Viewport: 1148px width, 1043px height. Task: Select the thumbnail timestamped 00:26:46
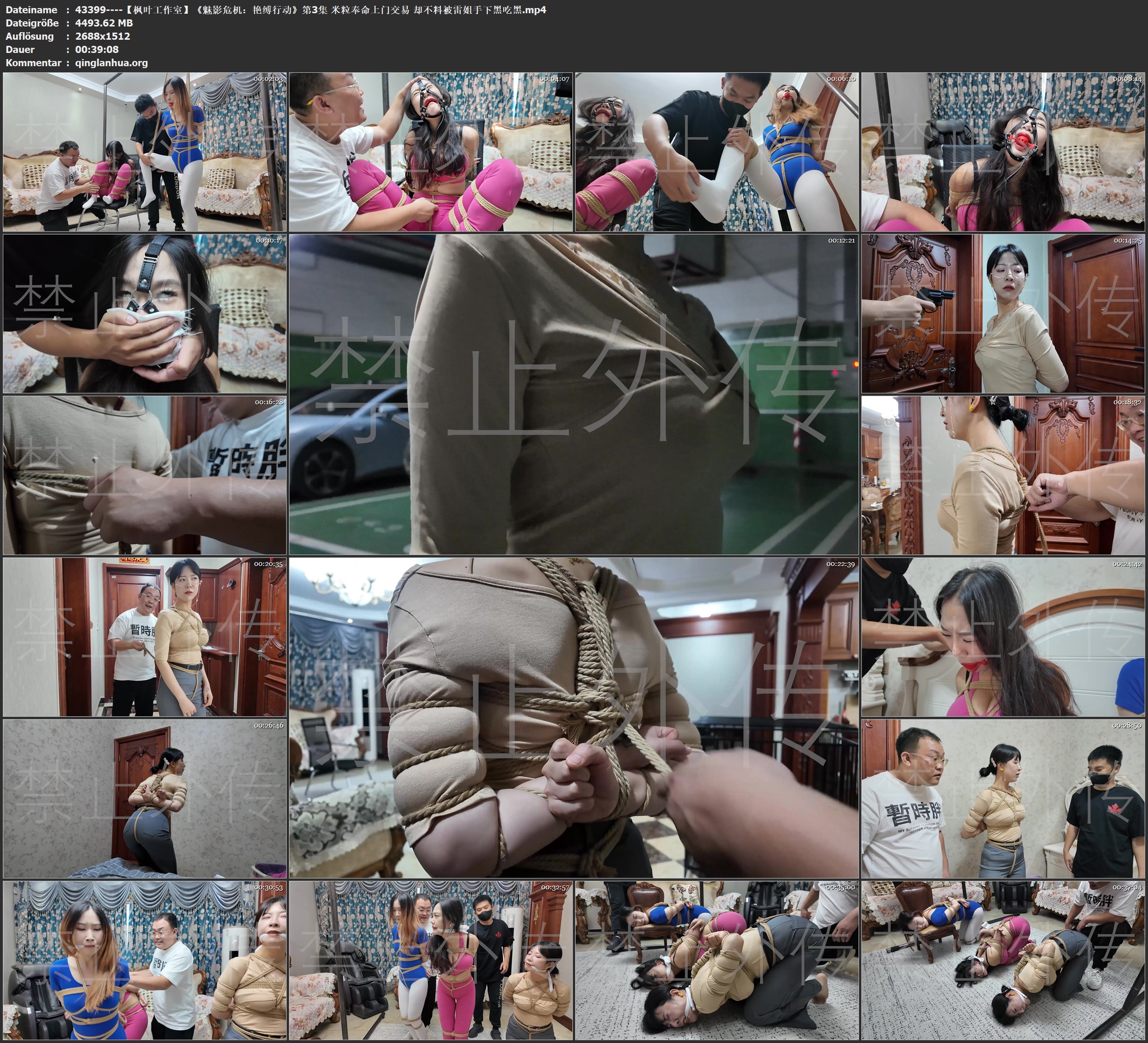145,798
